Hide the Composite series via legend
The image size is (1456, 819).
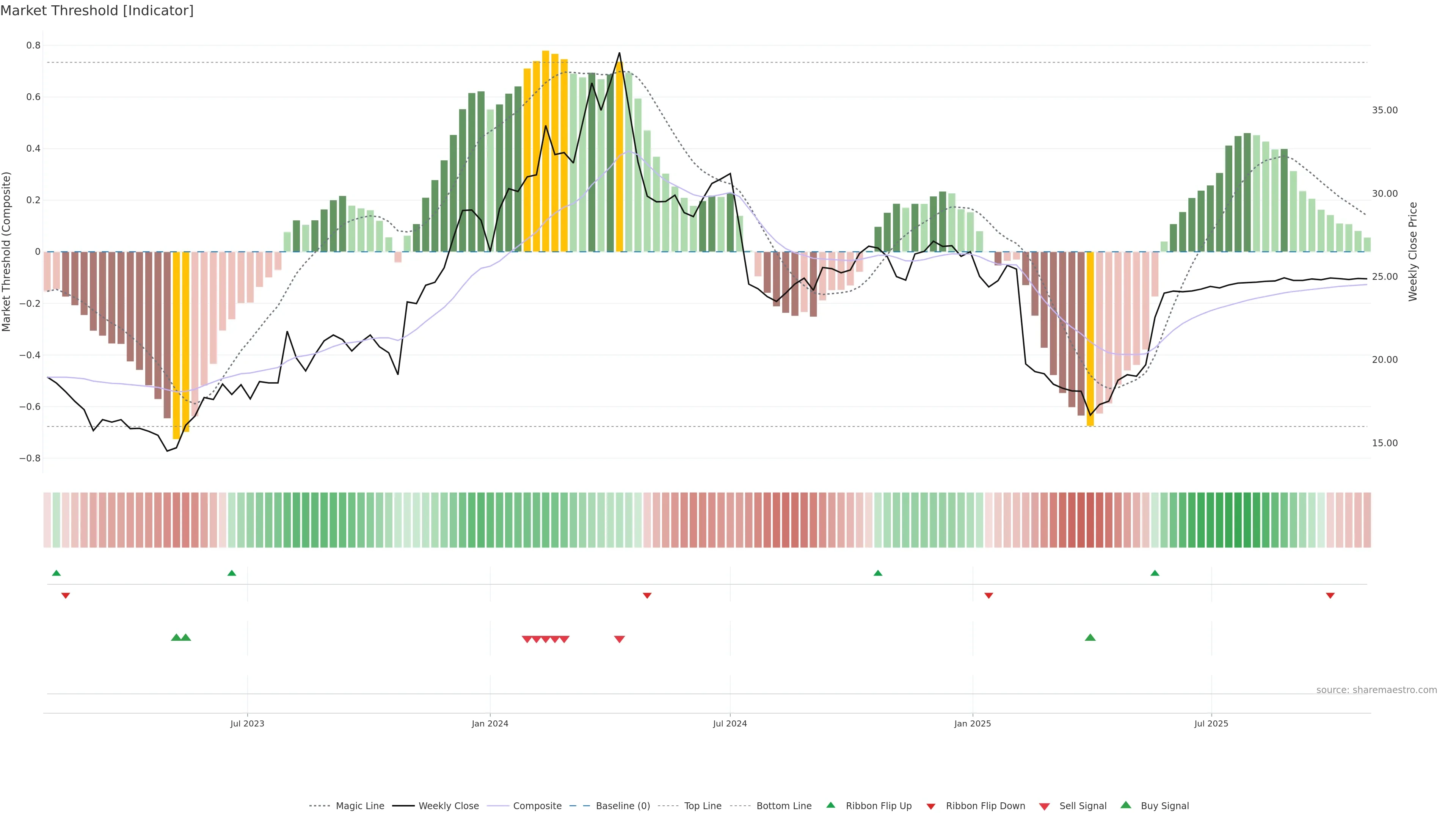tap(537, 806)
